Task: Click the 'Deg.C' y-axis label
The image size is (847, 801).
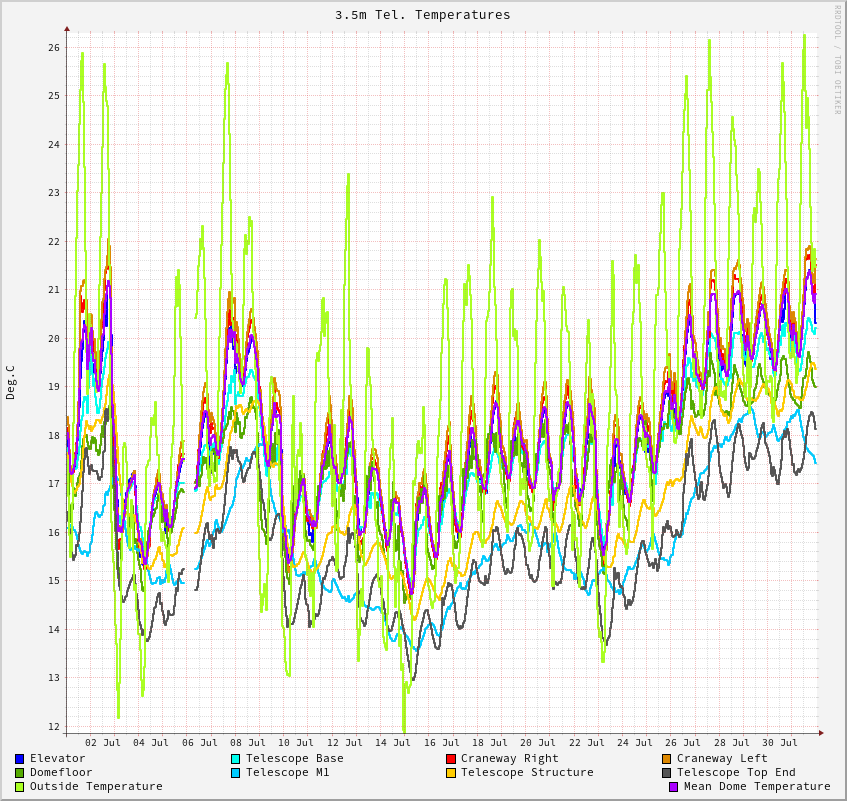Action: (x=11, y=382)
